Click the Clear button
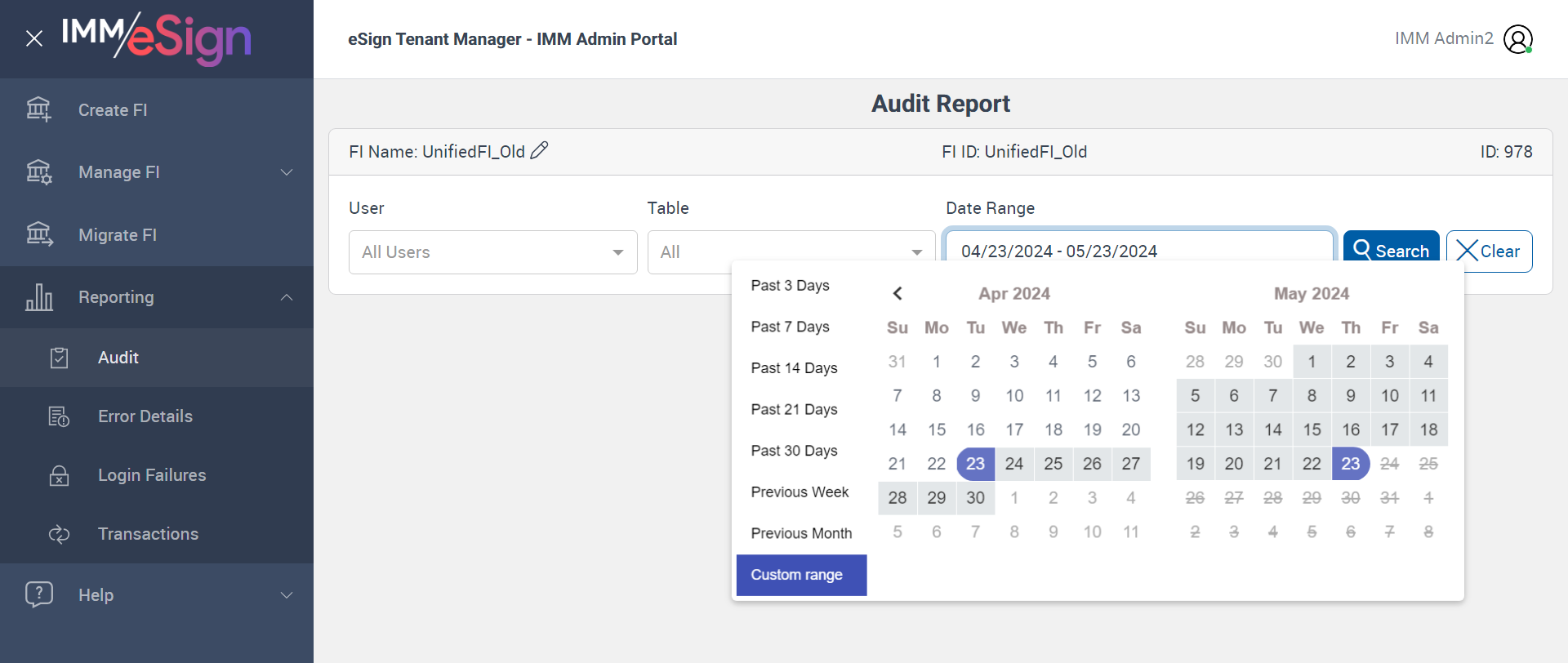Viewport: 1568px width, 663px height. [x=1488, y=251]
